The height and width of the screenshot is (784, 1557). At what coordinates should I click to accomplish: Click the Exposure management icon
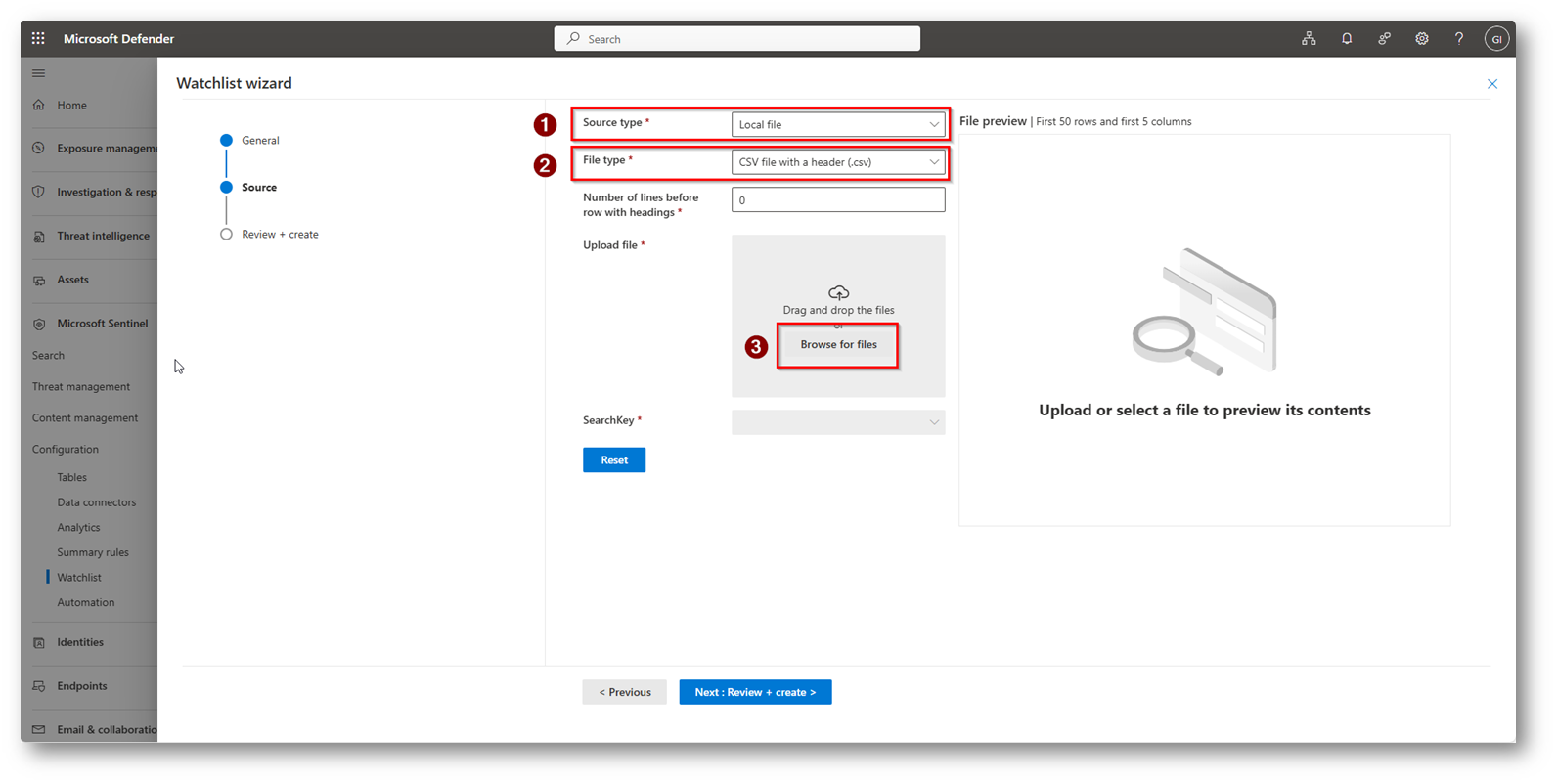point(39,149)
